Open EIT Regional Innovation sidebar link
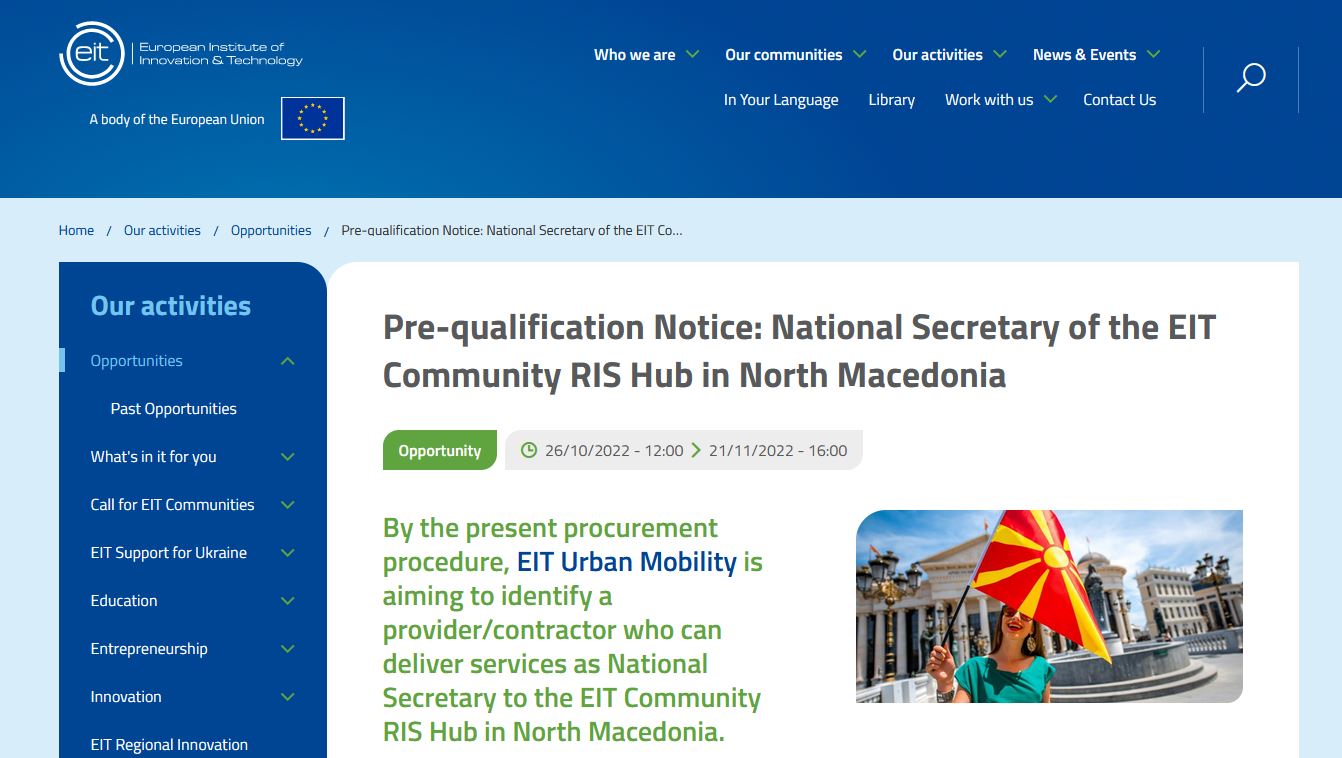Screen dimensions: 1342x758 [169, 744]
